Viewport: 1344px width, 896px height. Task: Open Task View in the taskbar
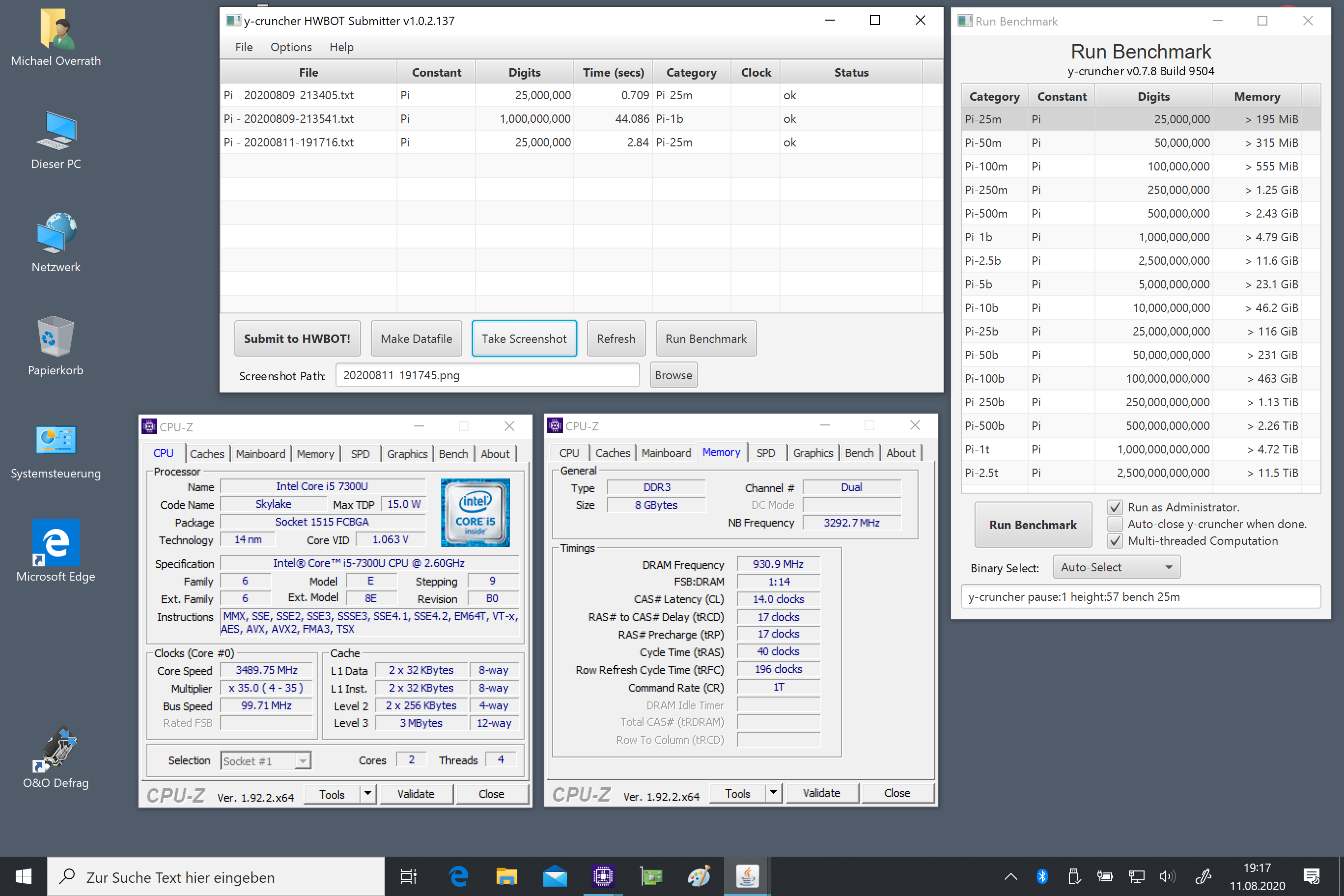[408, 876]
